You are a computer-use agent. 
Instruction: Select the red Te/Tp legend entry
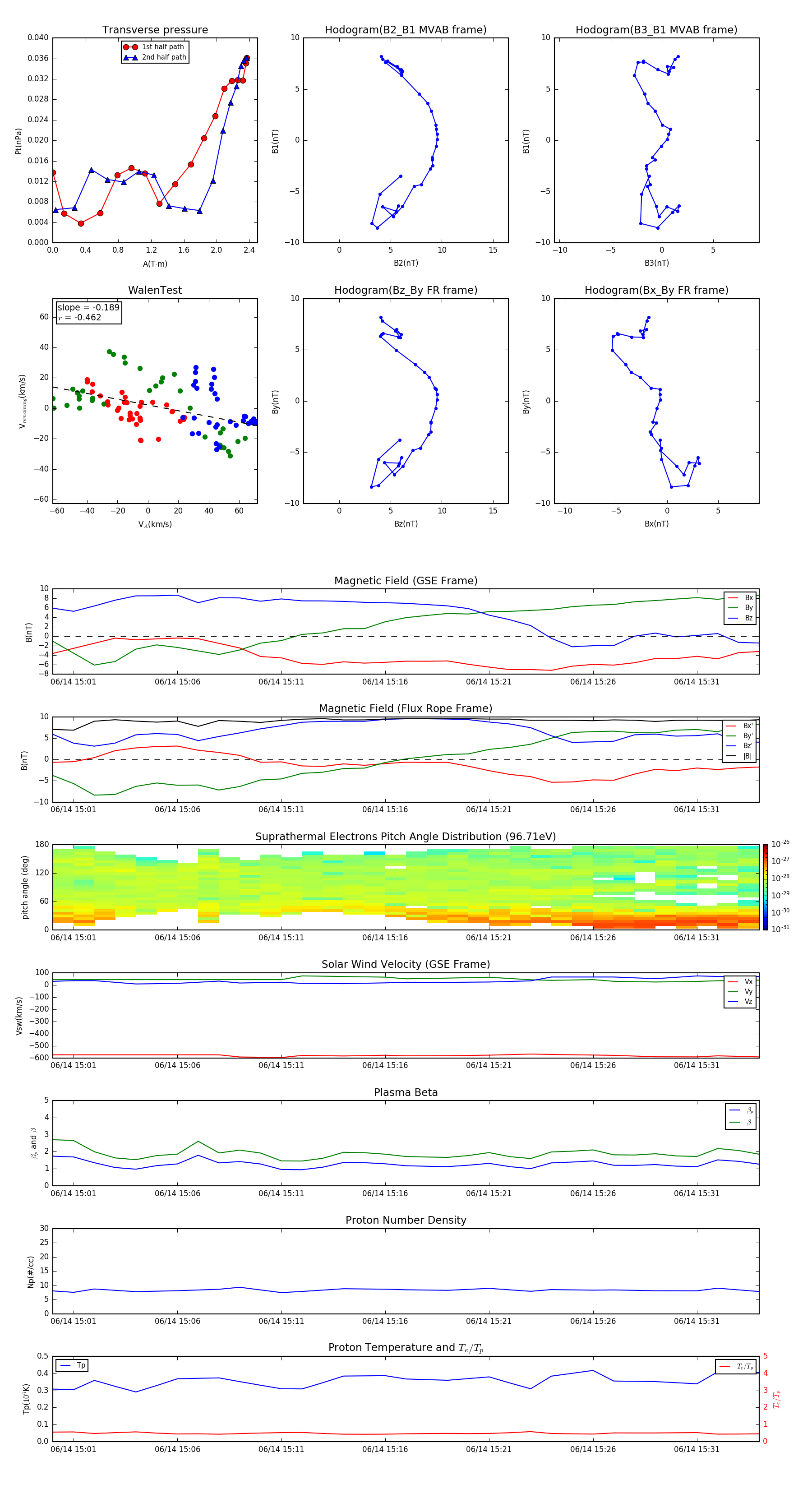[x=736, y=1367]
